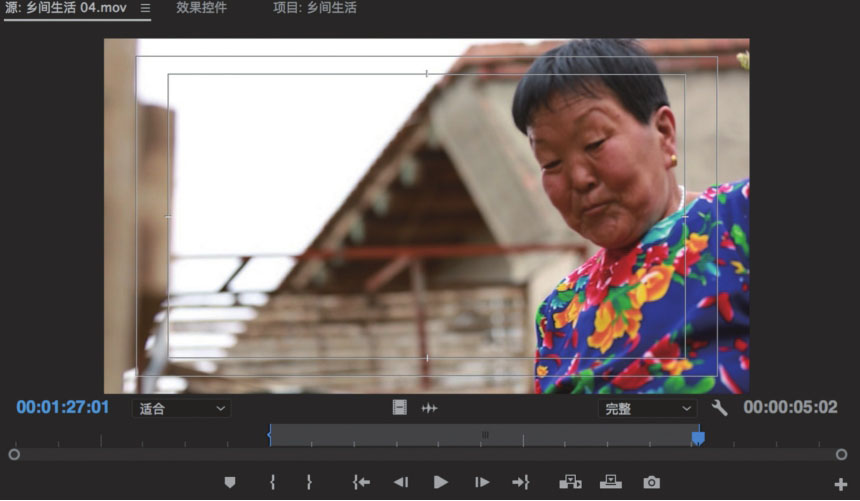
Task: Click the video preview frame
Action: (427, 216)
